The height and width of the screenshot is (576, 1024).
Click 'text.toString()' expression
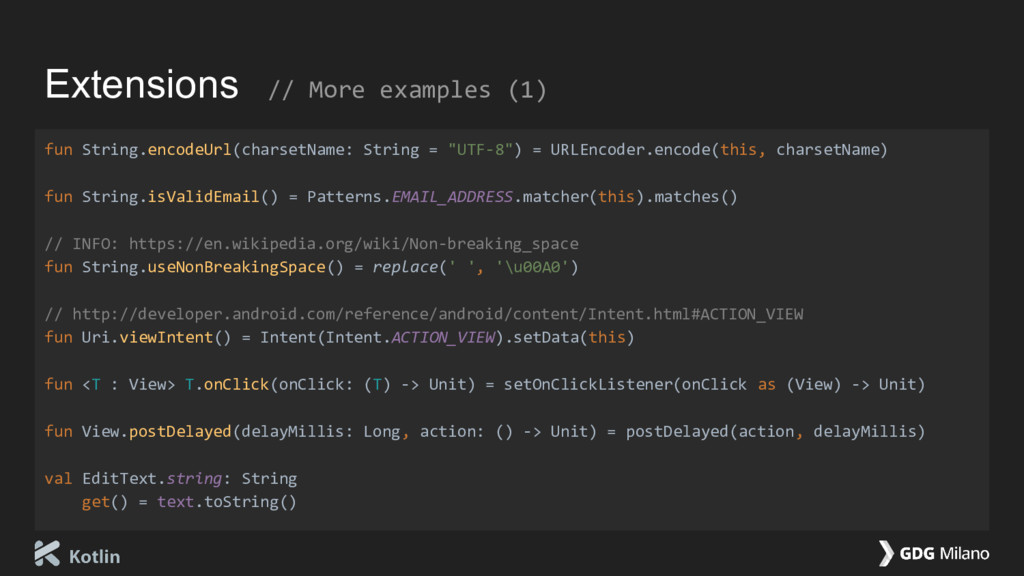(x=227, y=502)
